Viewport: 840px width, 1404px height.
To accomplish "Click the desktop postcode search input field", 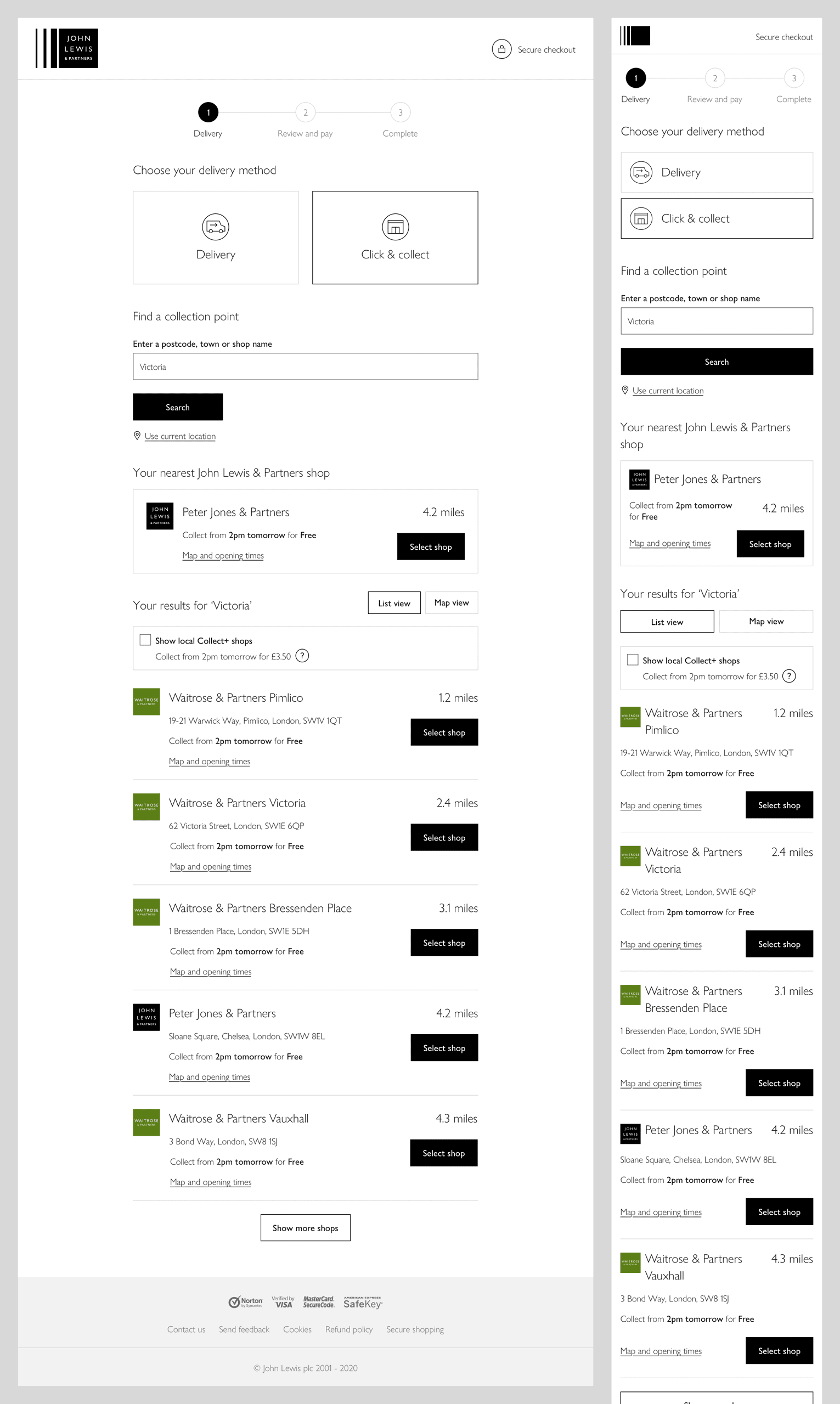I will point(305,366).
